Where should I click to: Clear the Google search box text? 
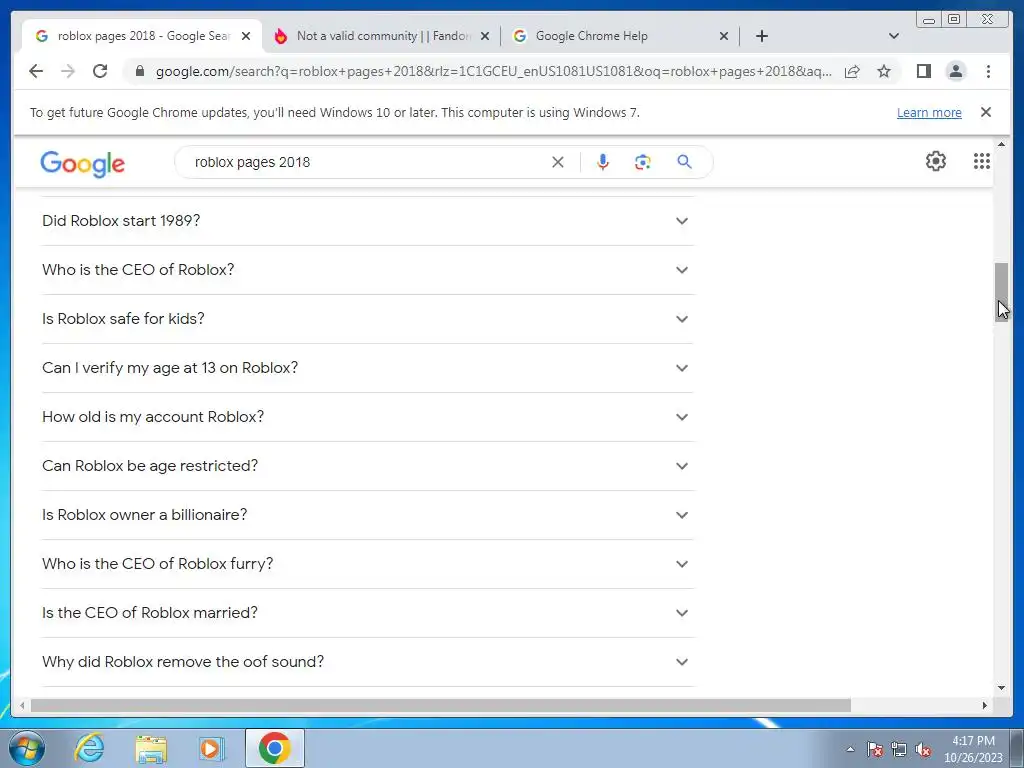[558, 162]
